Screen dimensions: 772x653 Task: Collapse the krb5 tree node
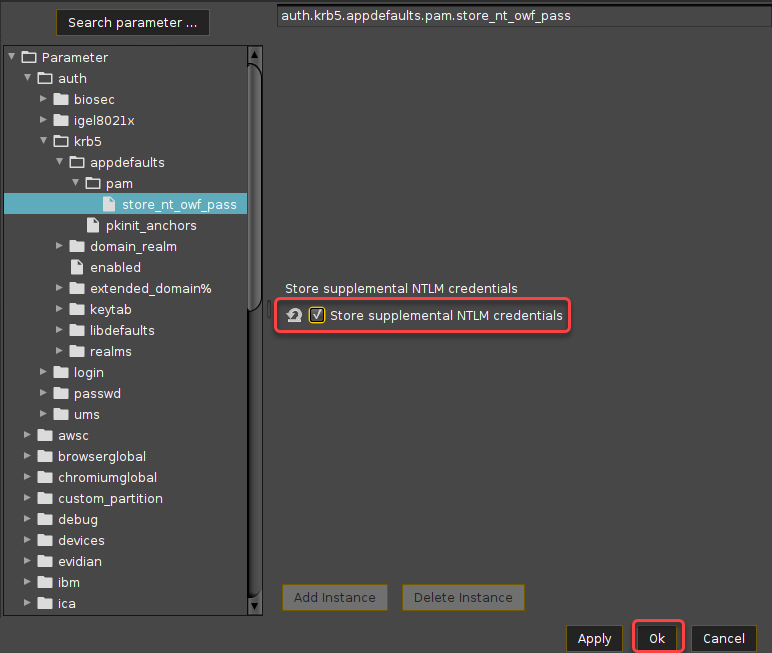pyautogui.click(x=44, y=141)
